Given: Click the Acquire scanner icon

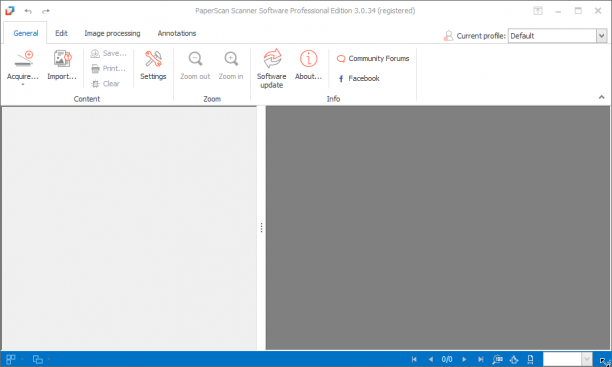Looking at the screenshot, I should [24, 59].
